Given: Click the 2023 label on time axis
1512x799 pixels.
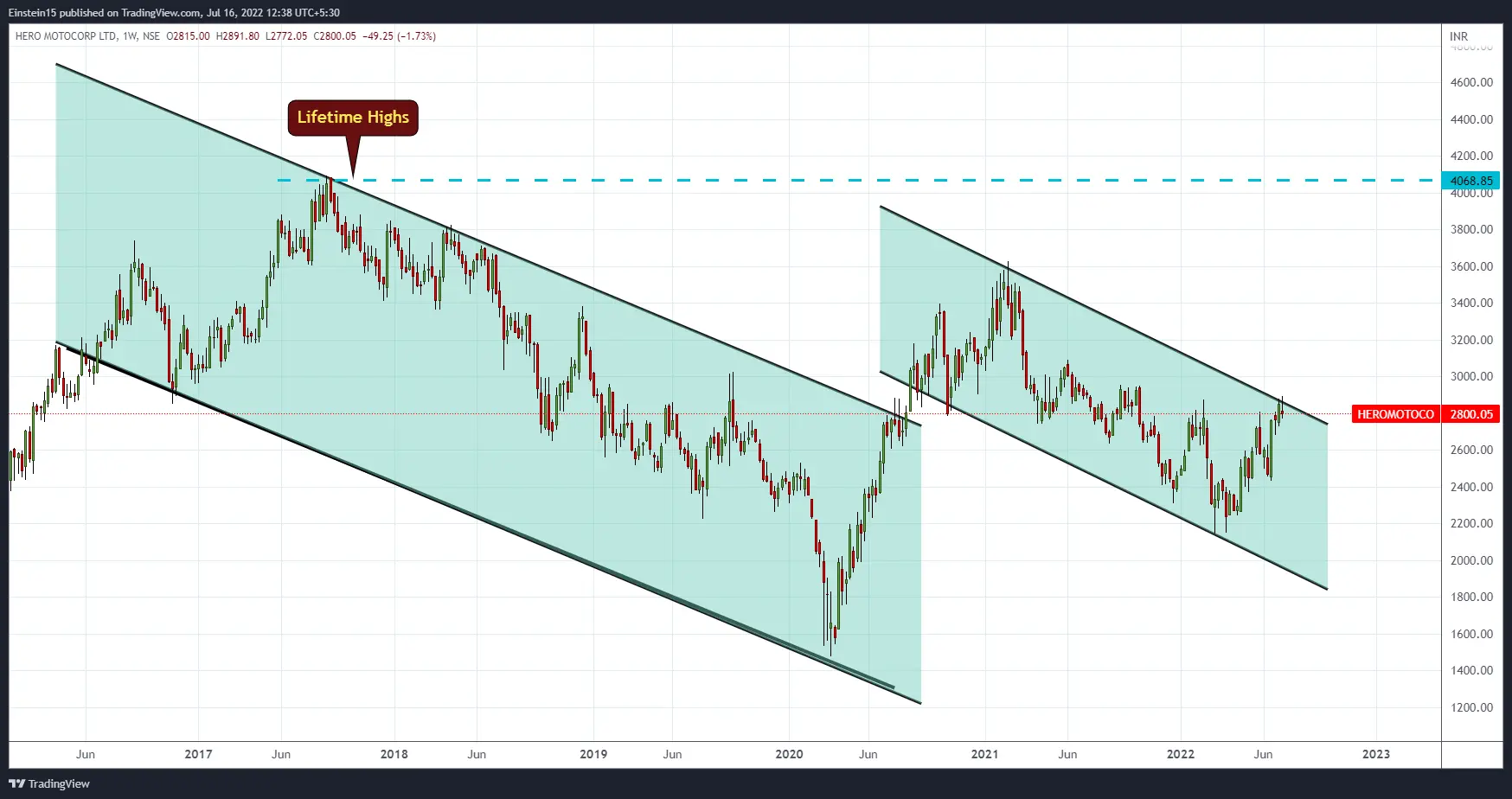Looking at the screenshot, I should [1375, 754].
